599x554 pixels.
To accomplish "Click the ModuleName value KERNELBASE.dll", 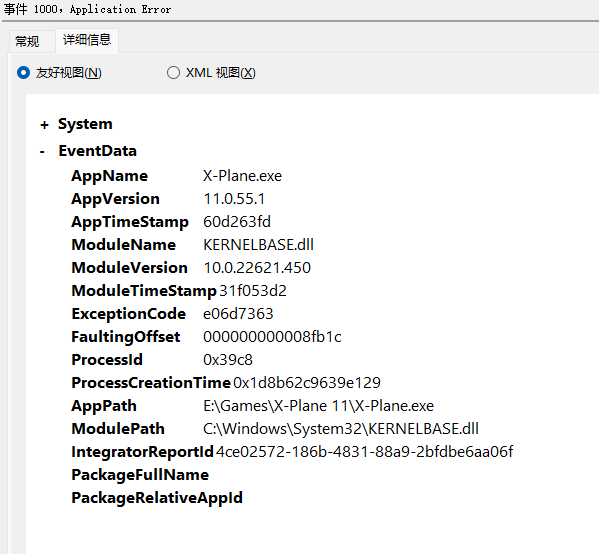I will [258, 245].
